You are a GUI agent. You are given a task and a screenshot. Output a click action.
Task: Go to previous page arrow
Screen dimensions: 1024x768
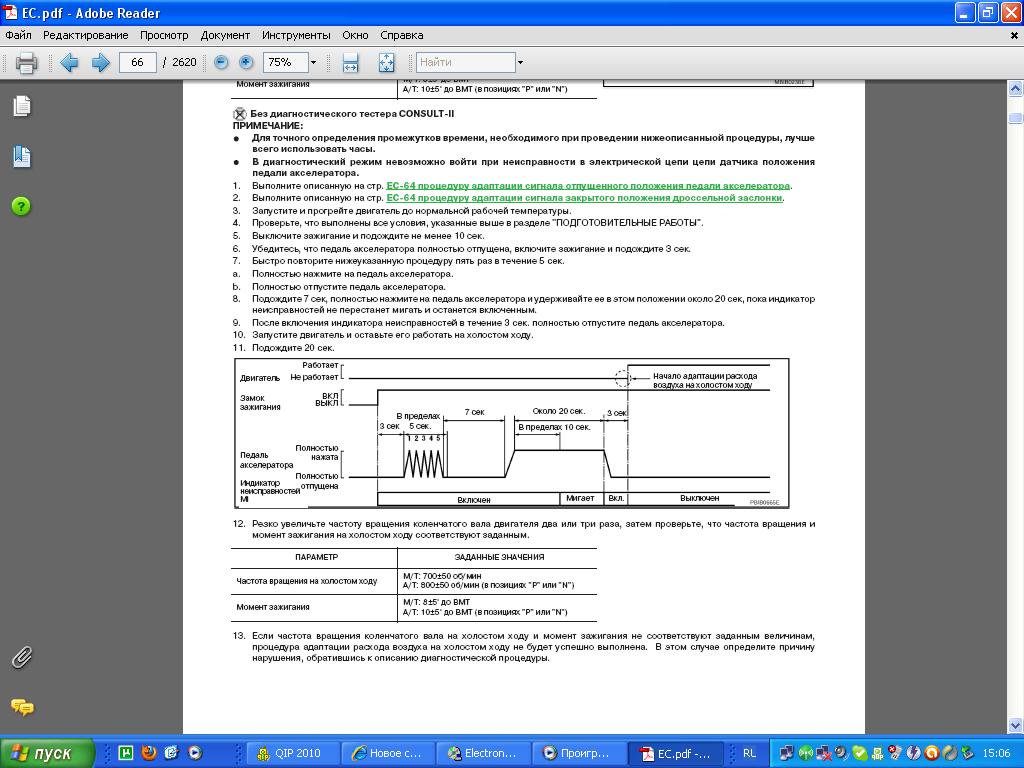point(69,63)
